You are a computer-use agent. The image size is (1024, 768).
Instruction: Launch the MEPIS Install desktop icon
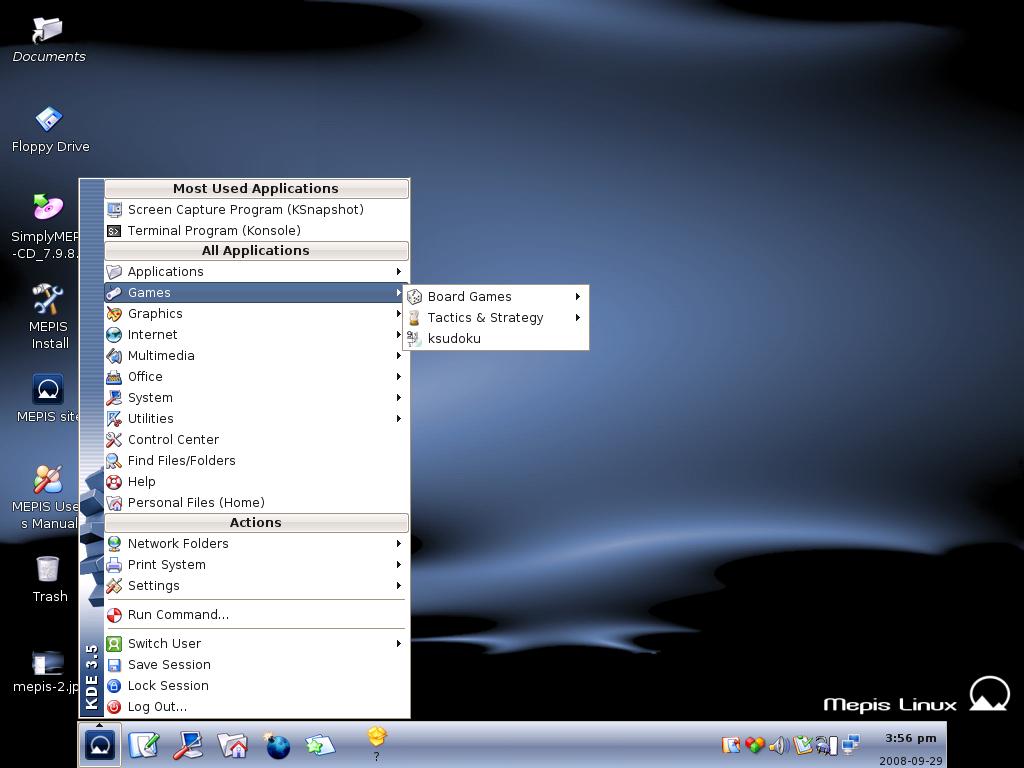[x=49, y=316]
